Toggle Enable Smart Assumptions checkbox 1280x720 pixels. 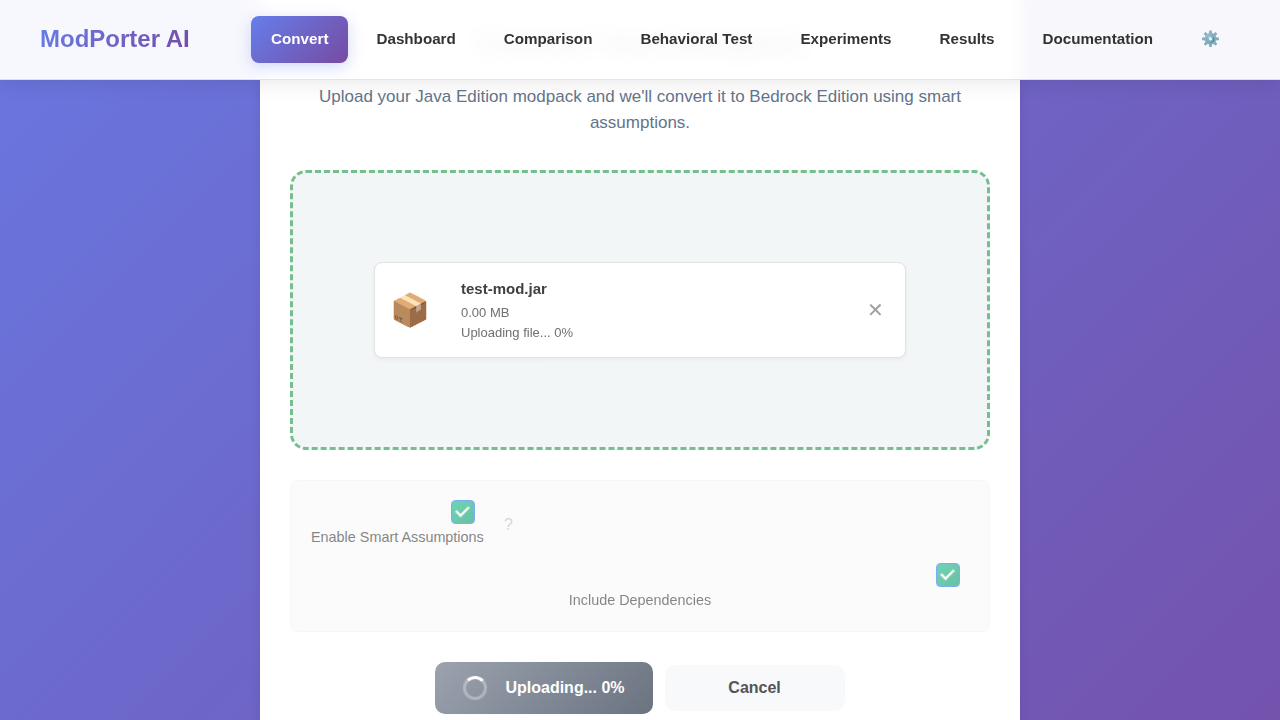462,512
